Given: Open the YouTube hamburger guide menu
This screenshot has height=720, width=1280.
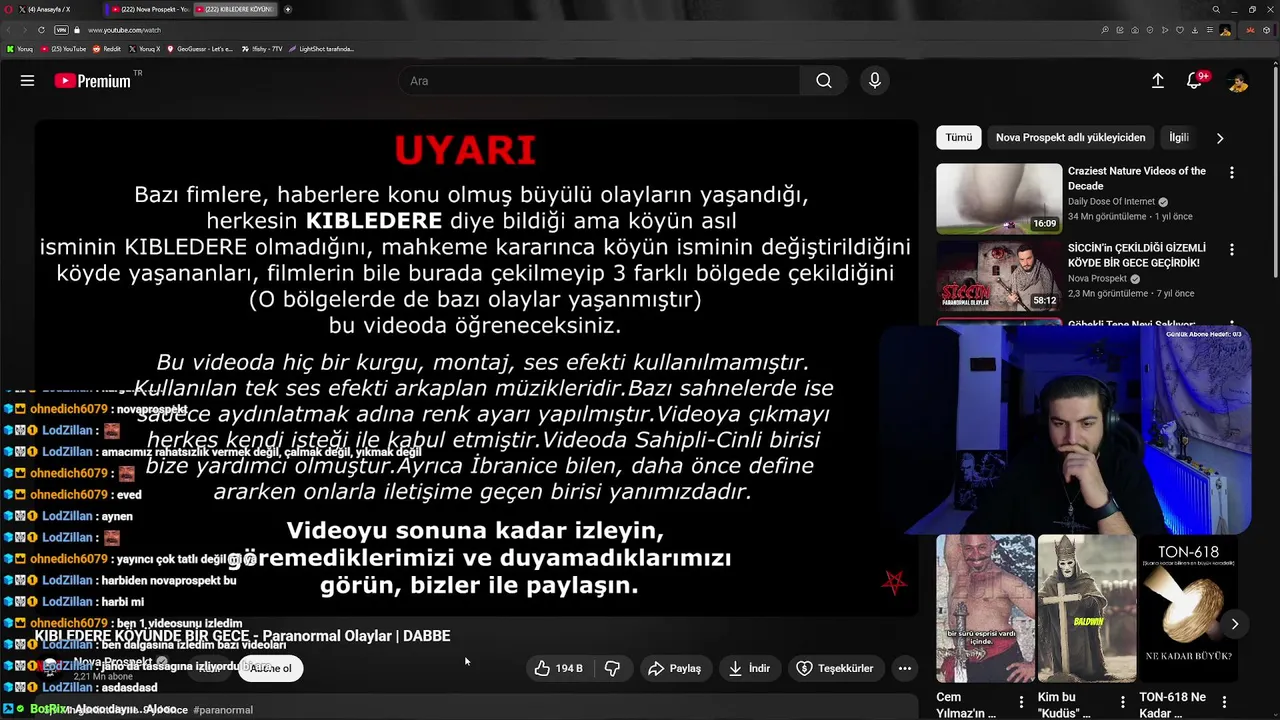Looking at the screenshot, I should tap(27, 81).
